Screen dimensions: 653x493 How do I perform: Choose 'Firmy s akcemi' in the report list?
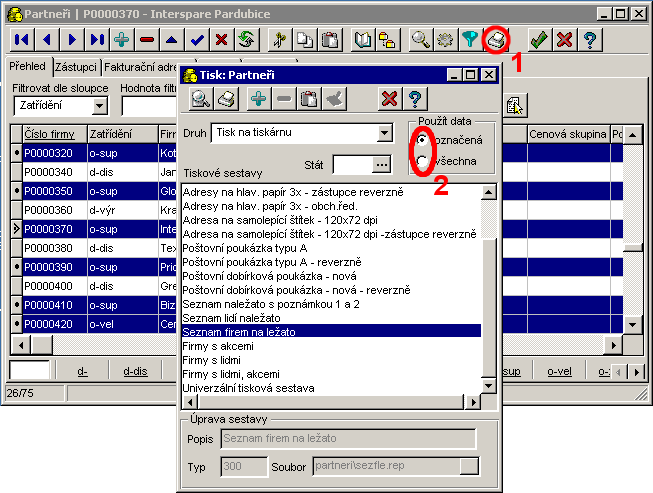coord(217,345)
